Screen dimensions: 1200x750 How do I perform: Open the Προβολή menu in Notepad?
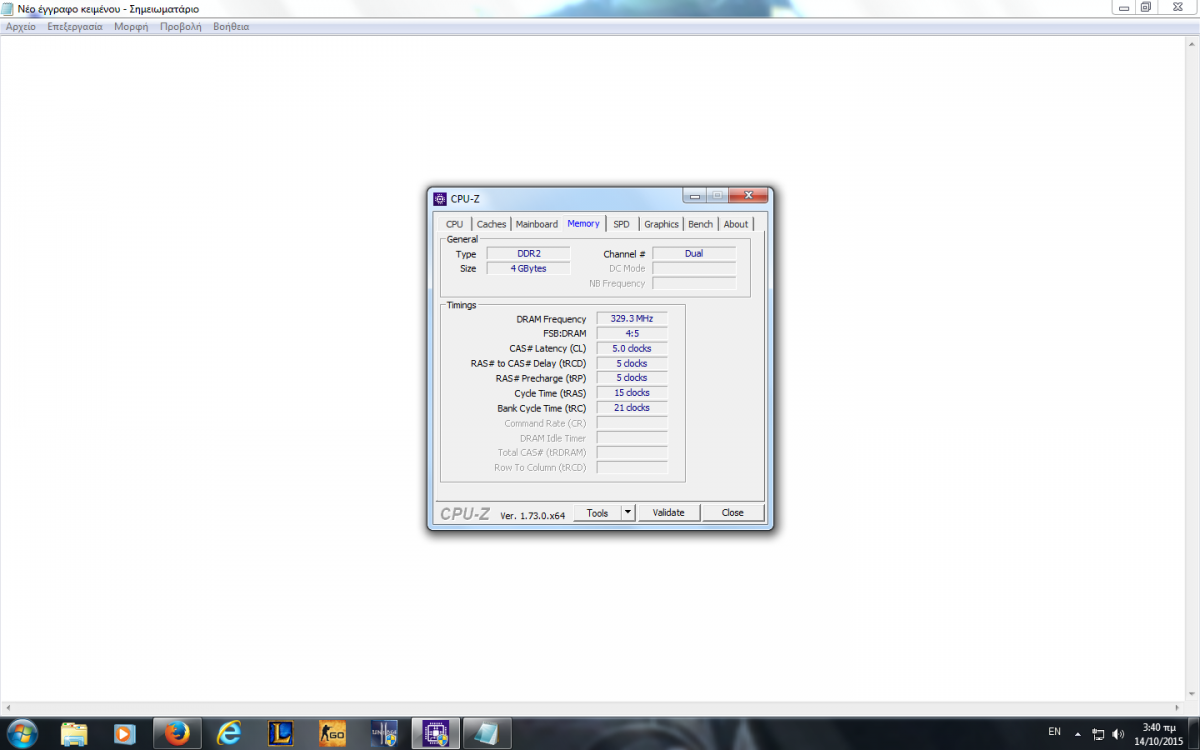click(181, 27)
